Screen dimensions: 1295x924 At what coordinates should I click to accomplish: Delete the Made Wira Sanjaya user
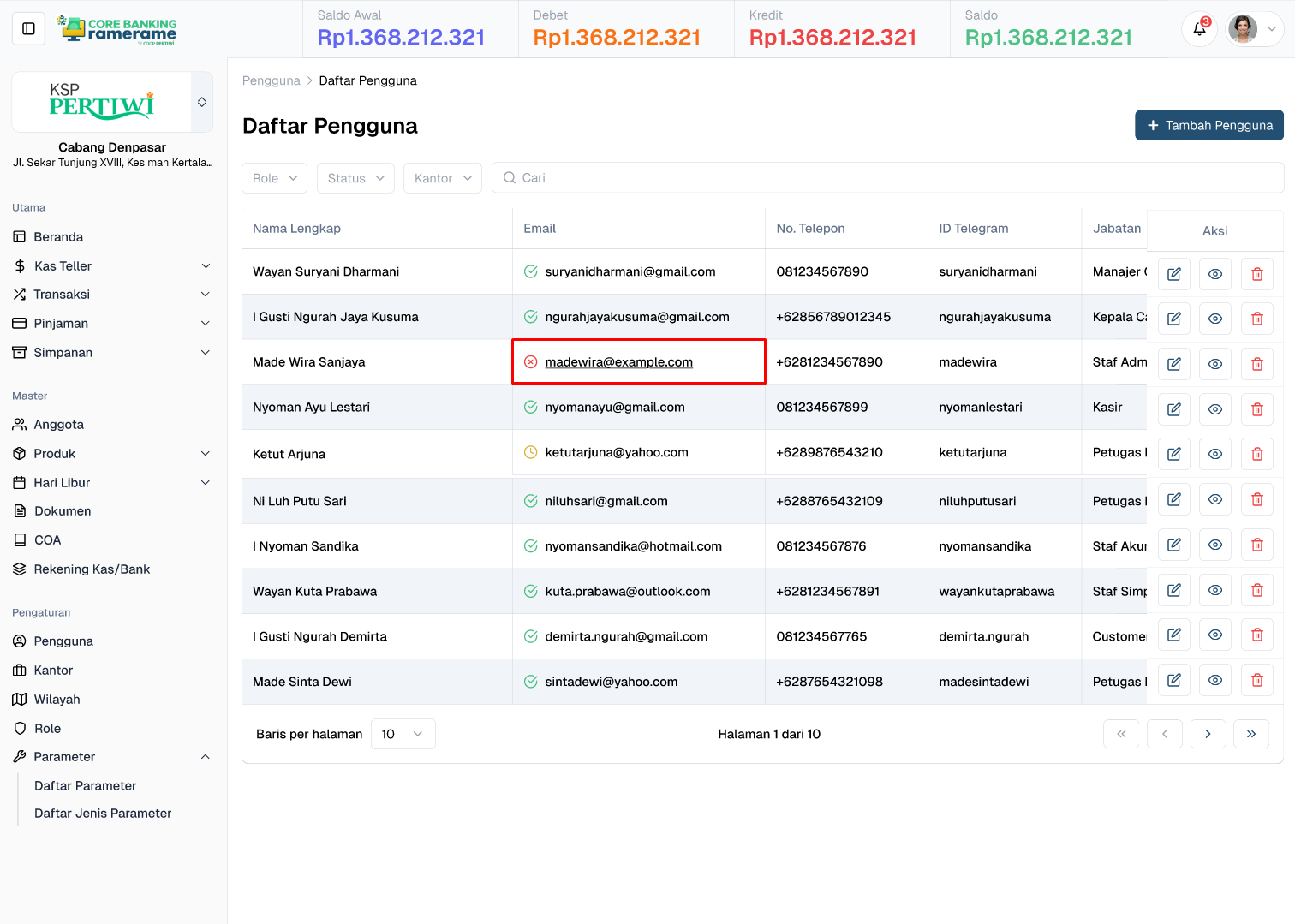pyautogui.click(x=1256, y=364)
